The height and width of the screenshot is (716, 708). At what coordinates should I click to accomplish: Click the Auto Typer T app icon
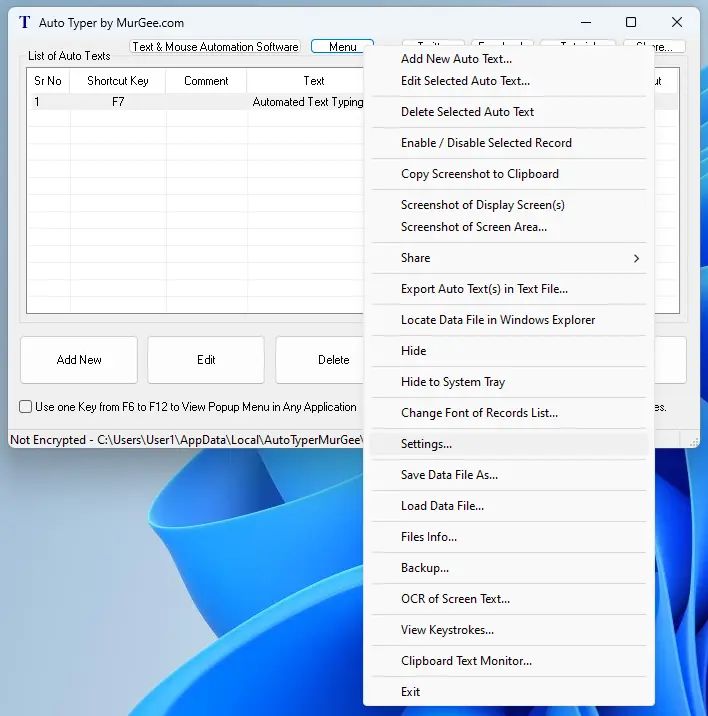click(25, 22)
